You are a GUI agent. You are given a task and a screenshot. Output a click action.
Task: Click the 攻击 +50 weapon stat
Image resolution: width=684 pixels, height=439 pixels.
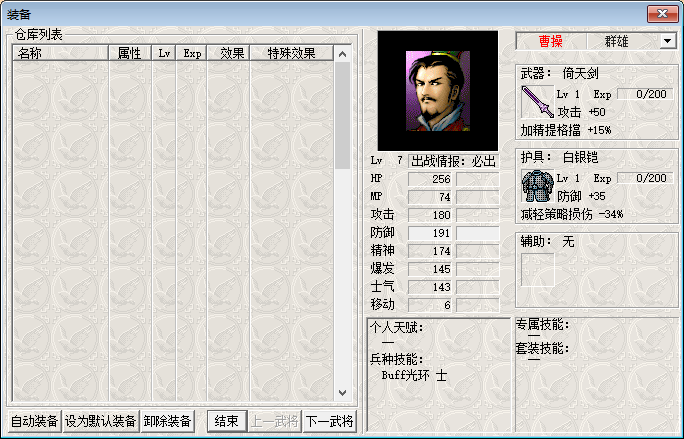(581, 112)
